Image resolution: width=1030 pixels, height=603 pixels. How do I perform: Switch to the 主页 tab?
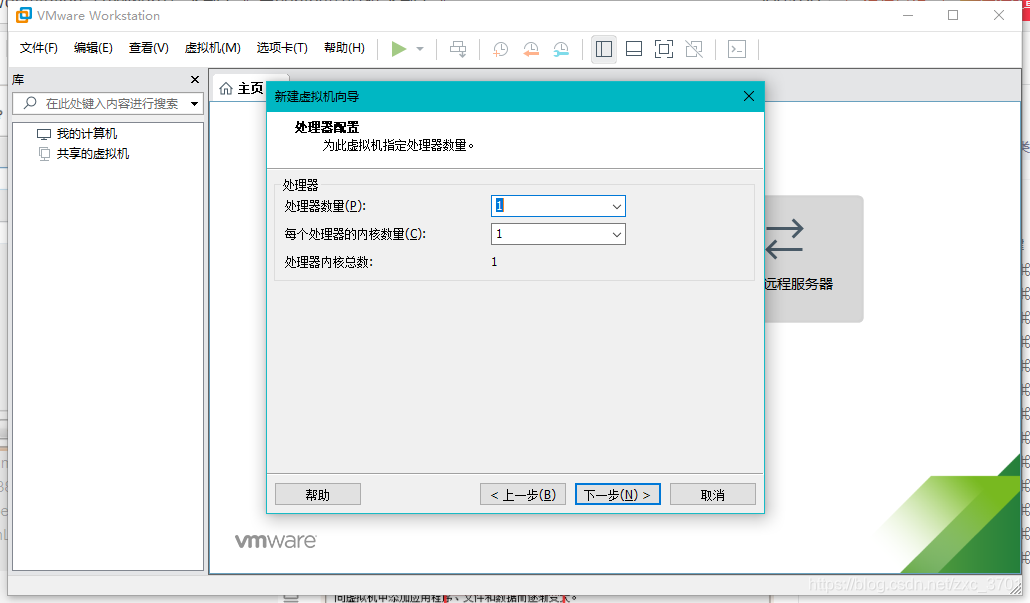pos(240,88)
